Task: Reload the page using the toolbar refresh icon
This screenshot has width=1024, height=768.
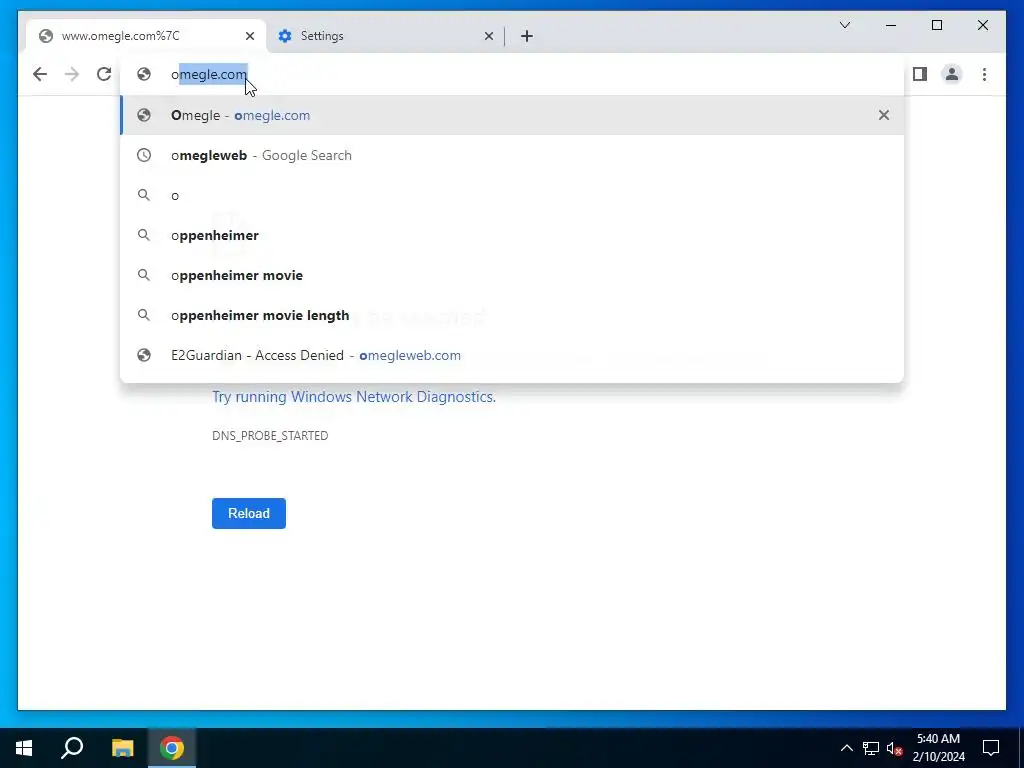Action: click(x=104, y=74)
